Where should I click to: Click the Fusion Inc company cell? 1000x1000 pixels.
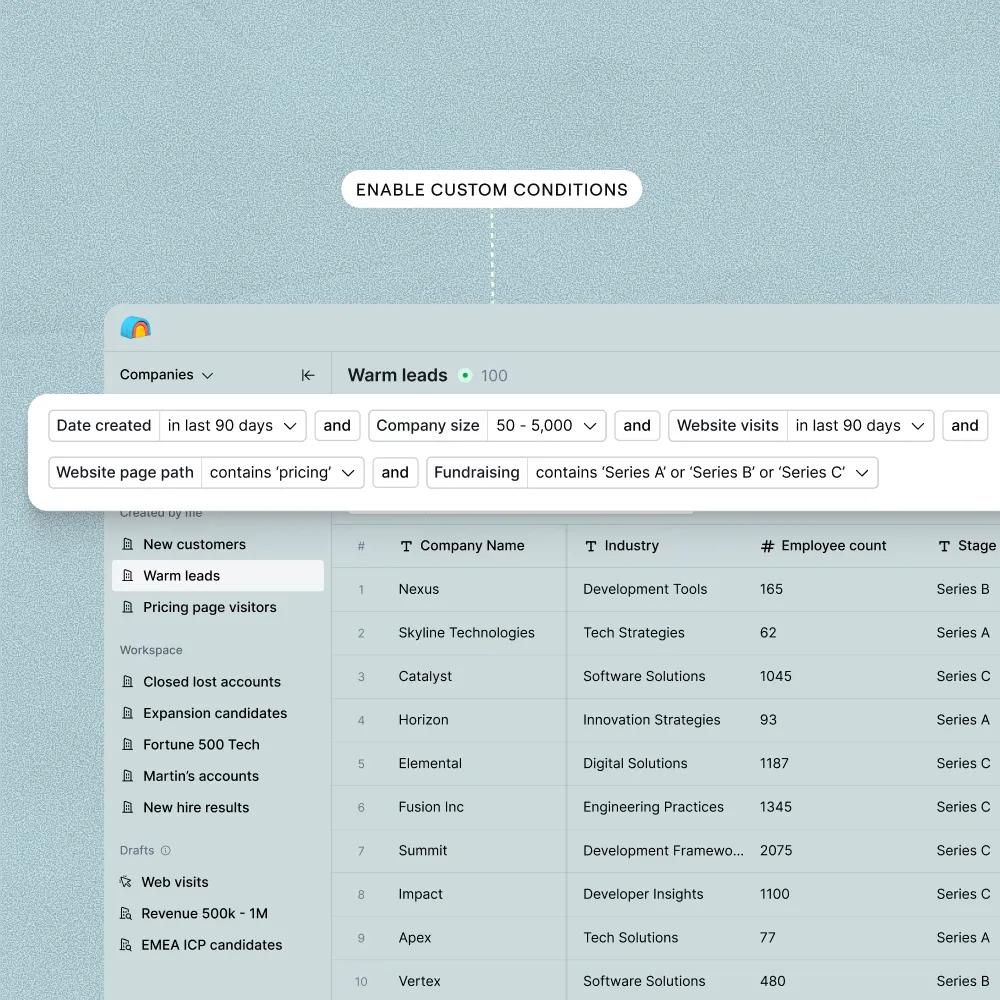[431, 807]
